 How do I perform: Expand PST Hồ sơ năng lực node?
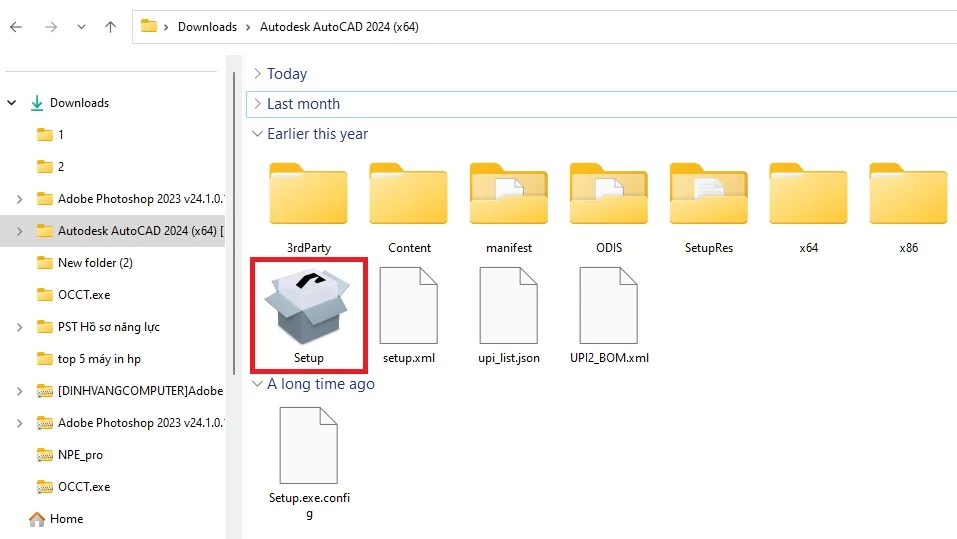click(20, 327)
